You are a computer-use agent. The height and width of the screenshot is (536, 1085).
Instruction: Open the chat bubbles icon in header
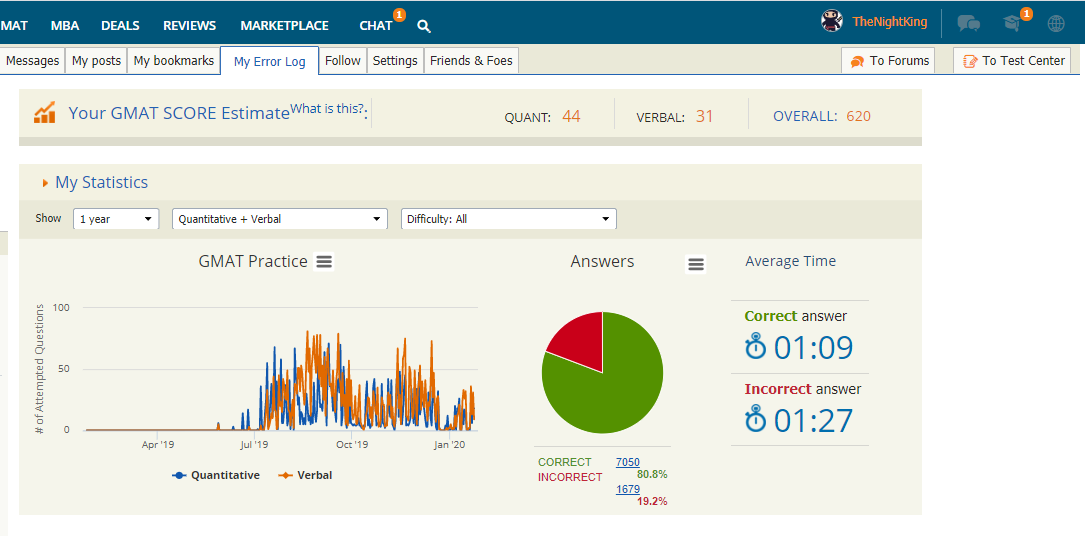[968, 23]
